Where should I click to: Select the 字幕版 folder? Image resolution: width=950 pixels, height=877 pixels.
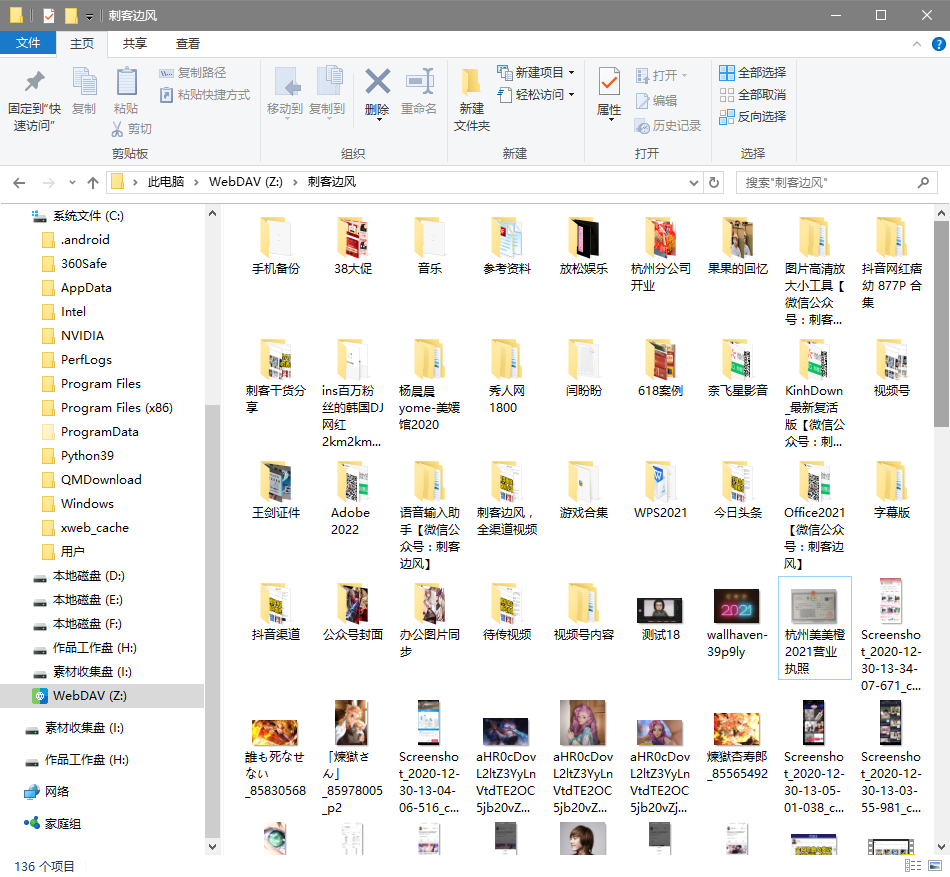(x=891, y=491)
